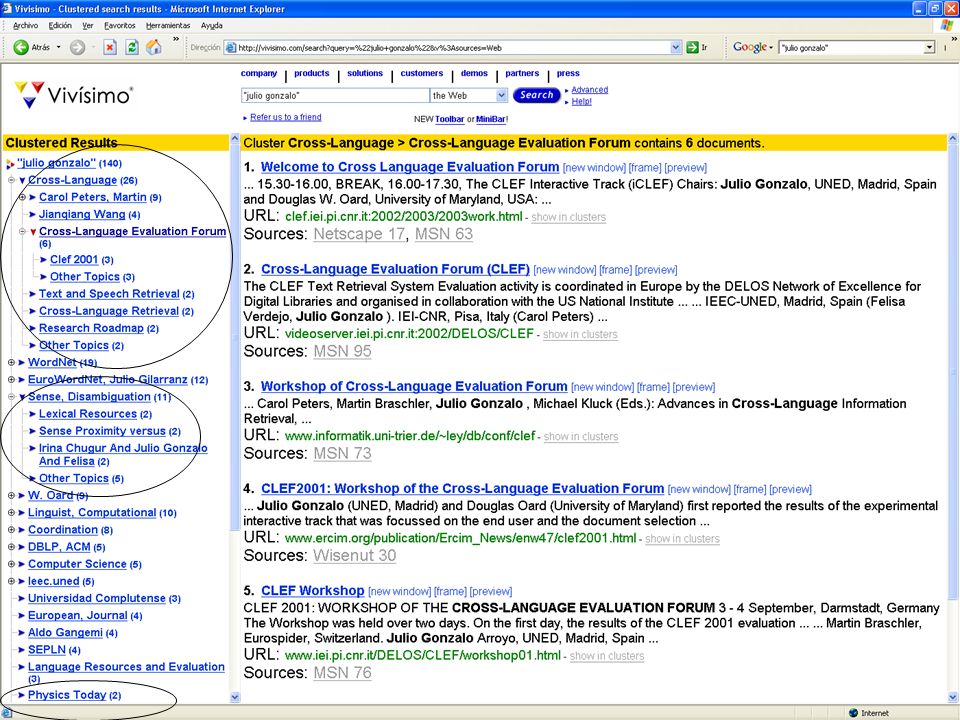This screenshot has height=720, width=960.
Task: Open the Archivo menu
Action: [25, 26]
